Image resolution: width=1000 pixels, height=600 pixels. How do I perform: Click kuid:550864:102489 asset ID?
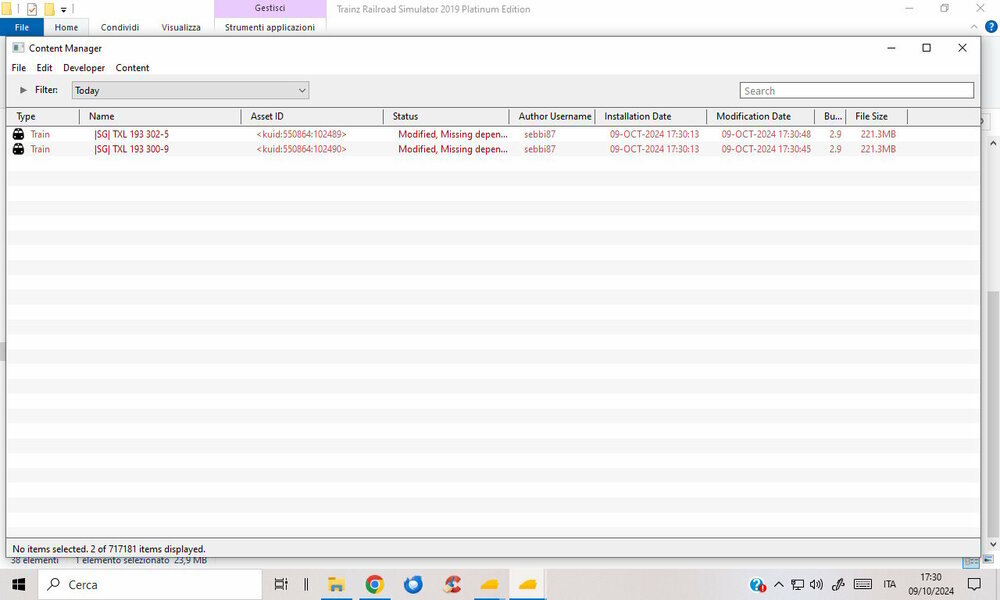pyautogui.click(x=301, y=134)
